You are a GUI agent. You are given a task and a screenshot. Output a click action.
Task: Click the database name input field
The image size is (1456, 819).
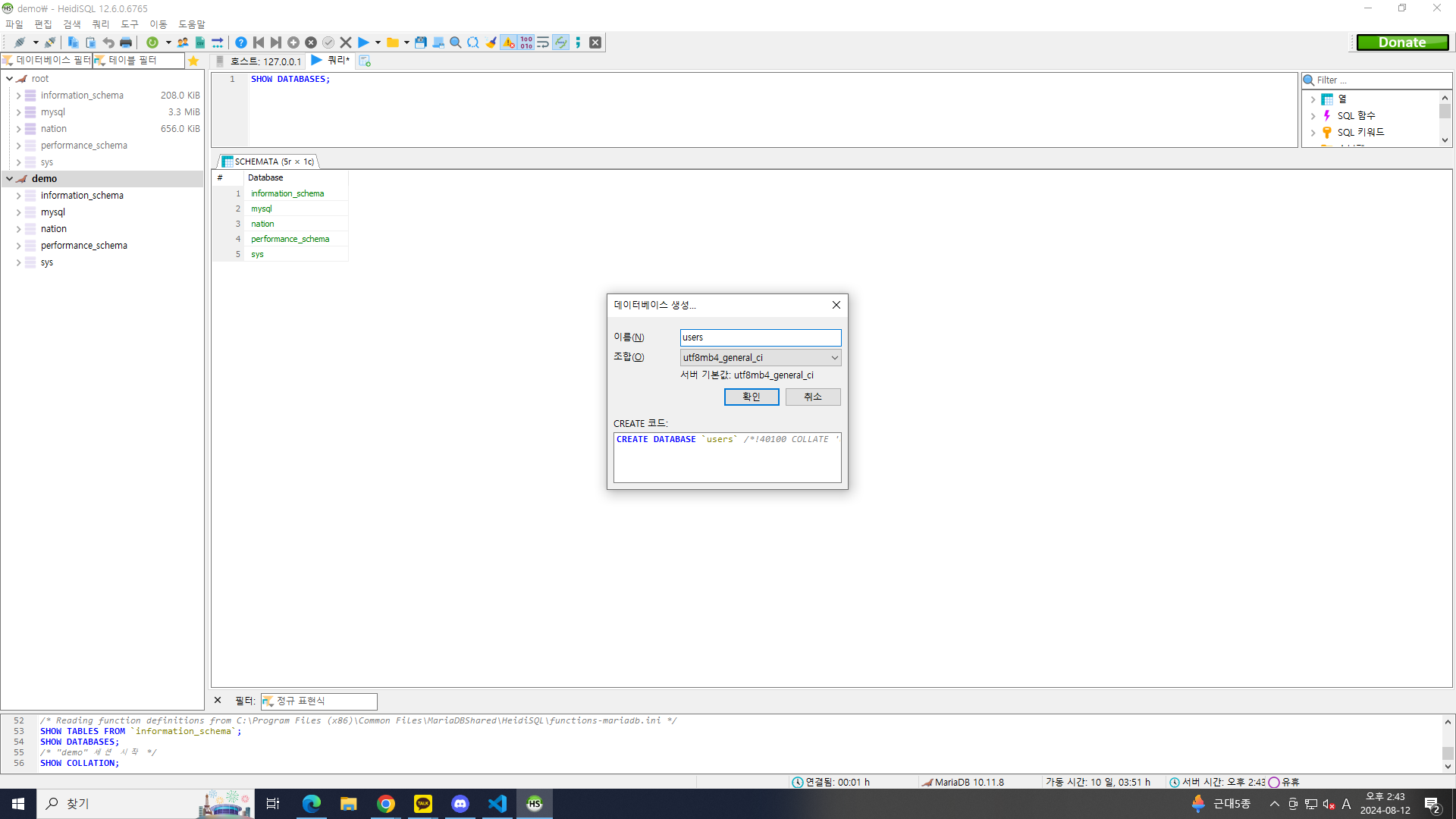(x=760, y=337)
